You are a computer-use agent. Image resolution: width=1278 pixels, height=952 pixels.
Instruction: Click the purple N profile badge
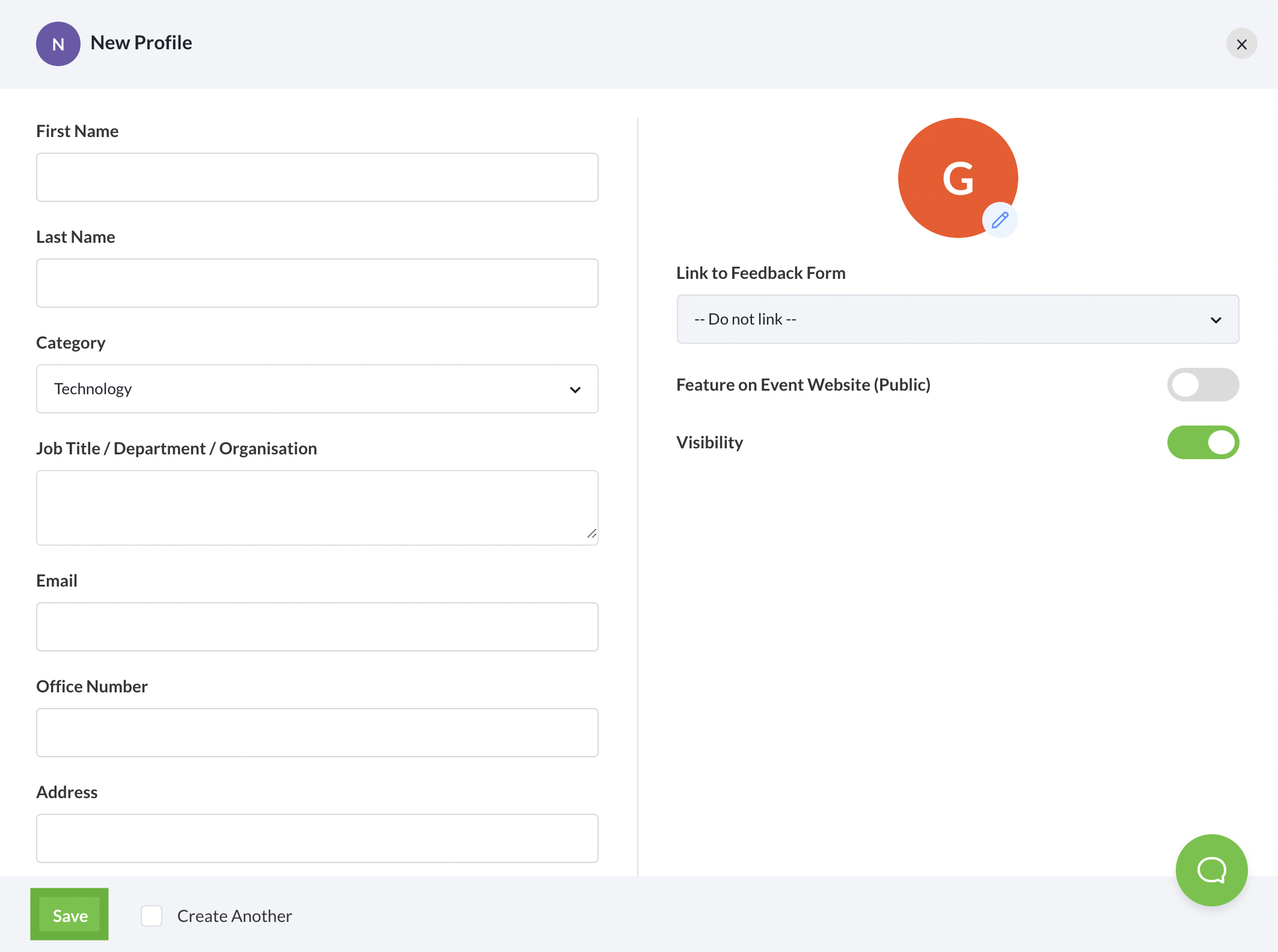[x=58, y=44]
